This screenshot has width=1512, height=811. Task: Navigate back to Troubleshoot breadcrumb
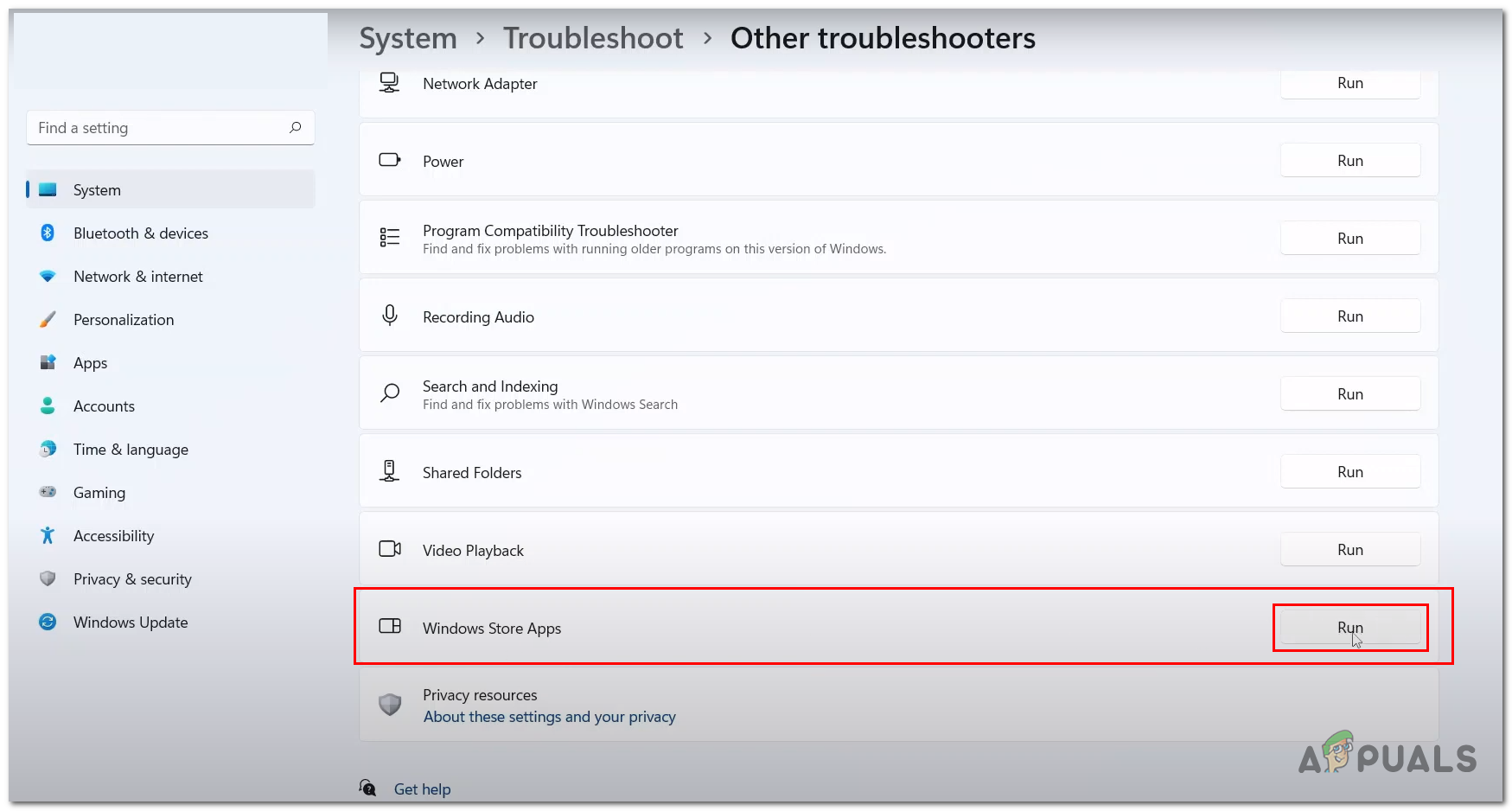click(593, 38)
